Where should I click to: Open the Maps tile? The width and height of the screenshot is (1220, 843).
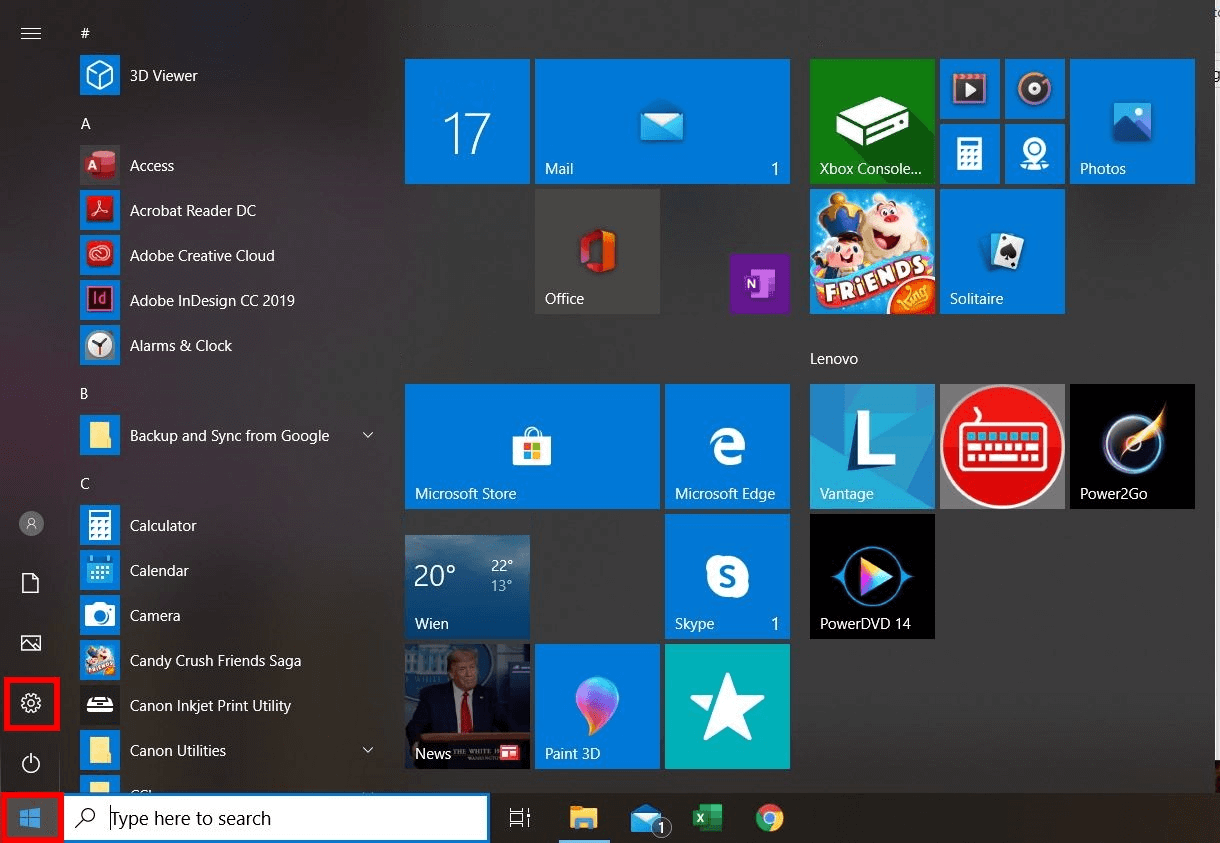1034,154
